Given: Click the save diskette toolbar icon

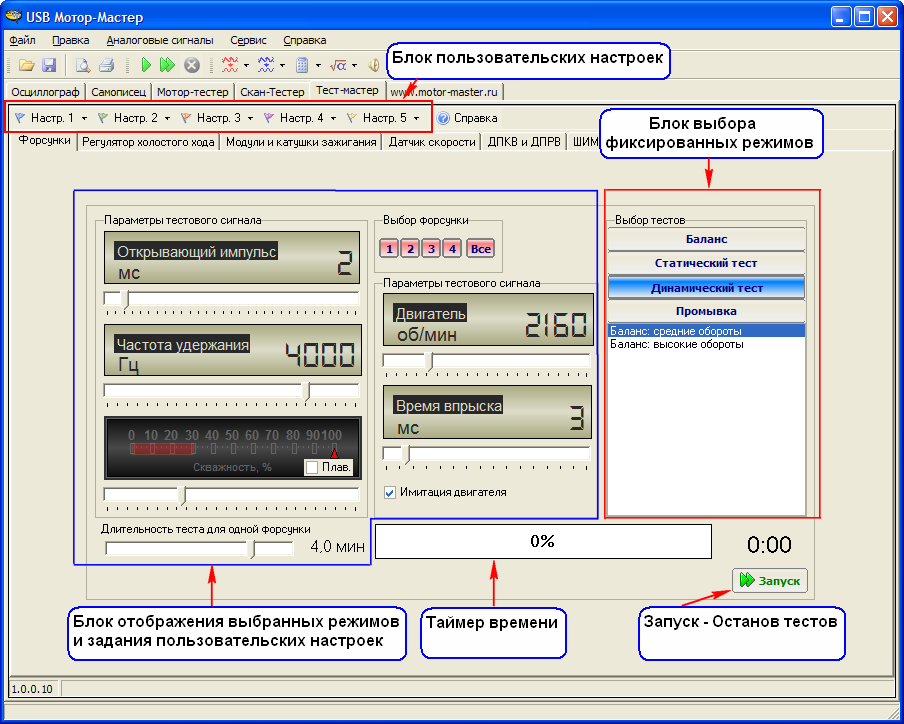Looking at the screenshot, I should pos(49,65).
